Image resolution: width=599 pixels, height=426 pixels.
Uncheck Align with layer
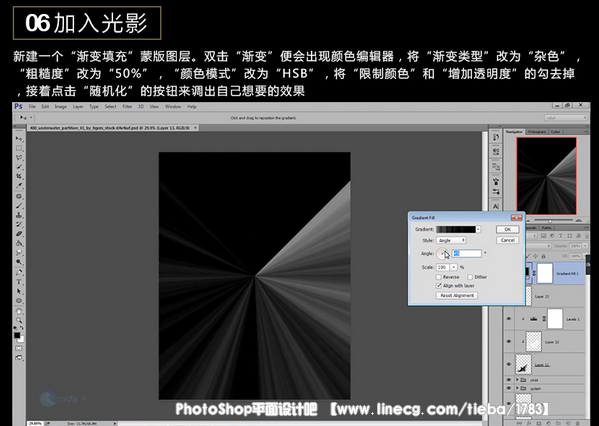439,286
